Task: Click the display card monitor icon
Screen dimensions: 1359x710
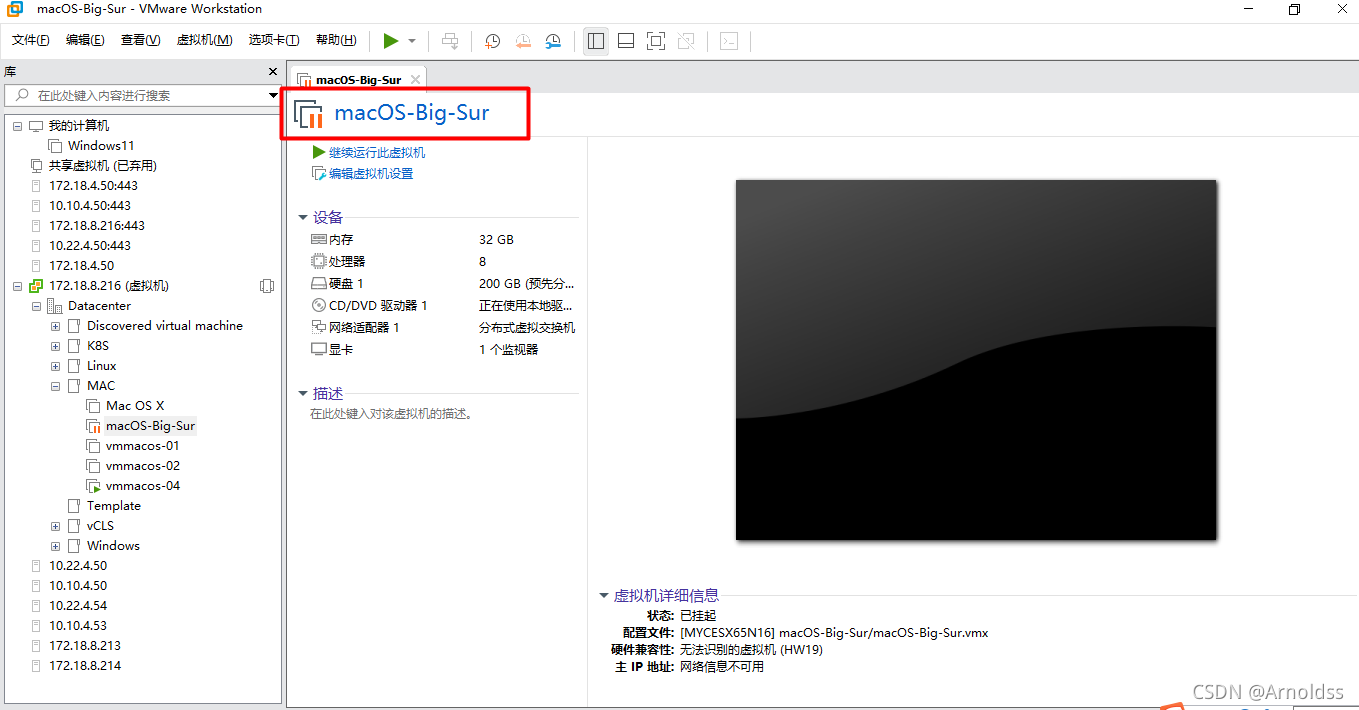Action: tap(319, 350)
